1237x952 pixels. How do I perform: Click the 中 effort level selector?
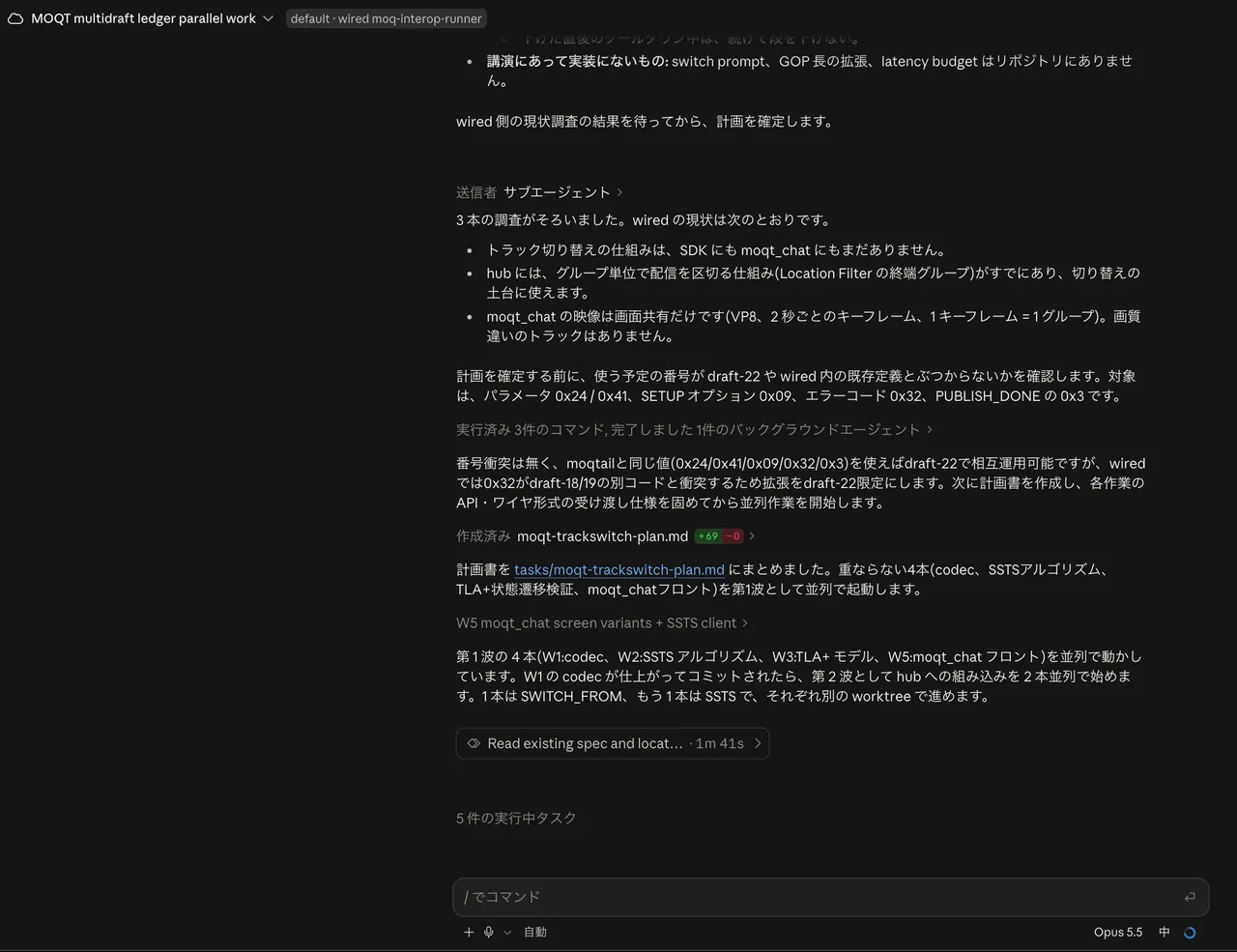tap(1165, 932)
